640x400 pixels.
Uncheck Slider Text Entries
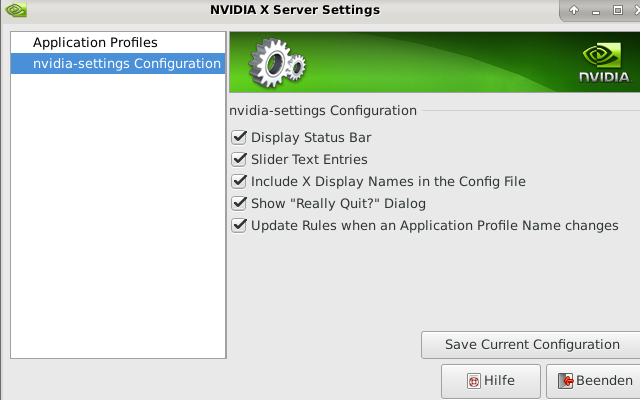coord(239,160)
